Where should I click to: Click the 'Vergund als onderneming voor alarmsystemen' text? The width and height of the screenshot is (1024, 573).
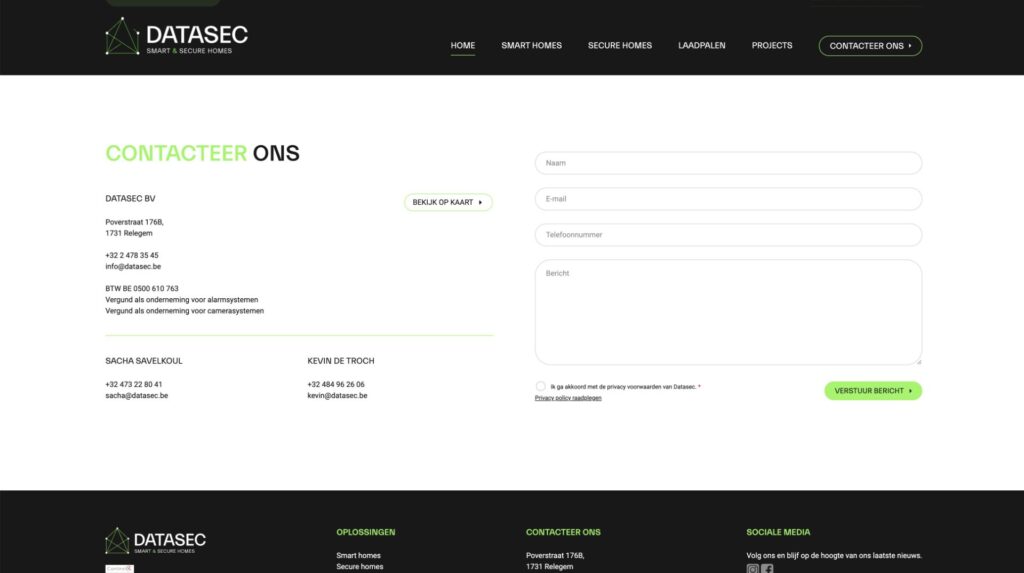click(x=182, y=300)
